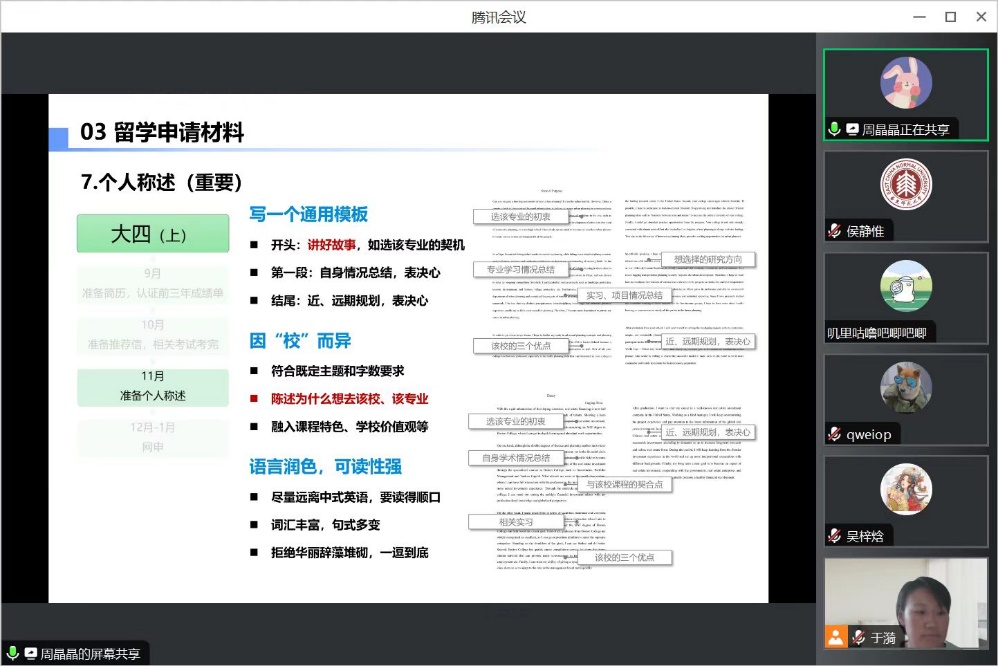Click the shared slide titled 03 留学申请材料

click(x=408, y=348)
